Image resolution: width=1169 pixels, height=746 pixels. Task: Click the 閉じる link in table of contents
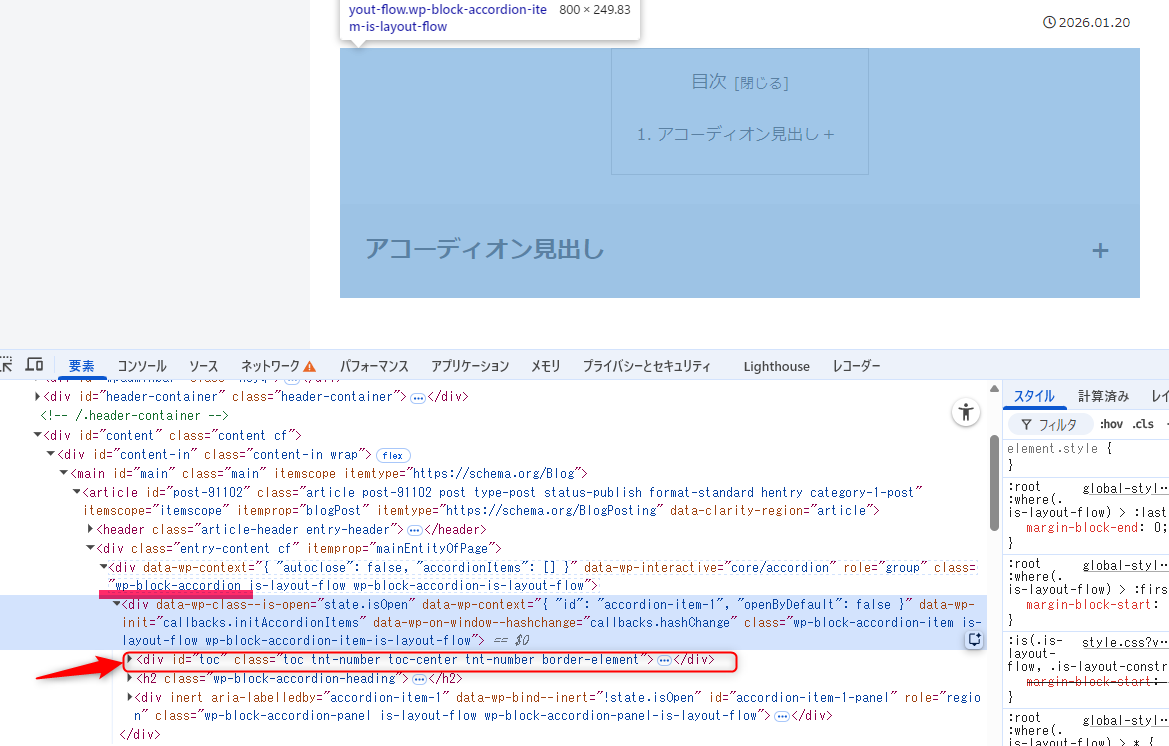(762, 83)
